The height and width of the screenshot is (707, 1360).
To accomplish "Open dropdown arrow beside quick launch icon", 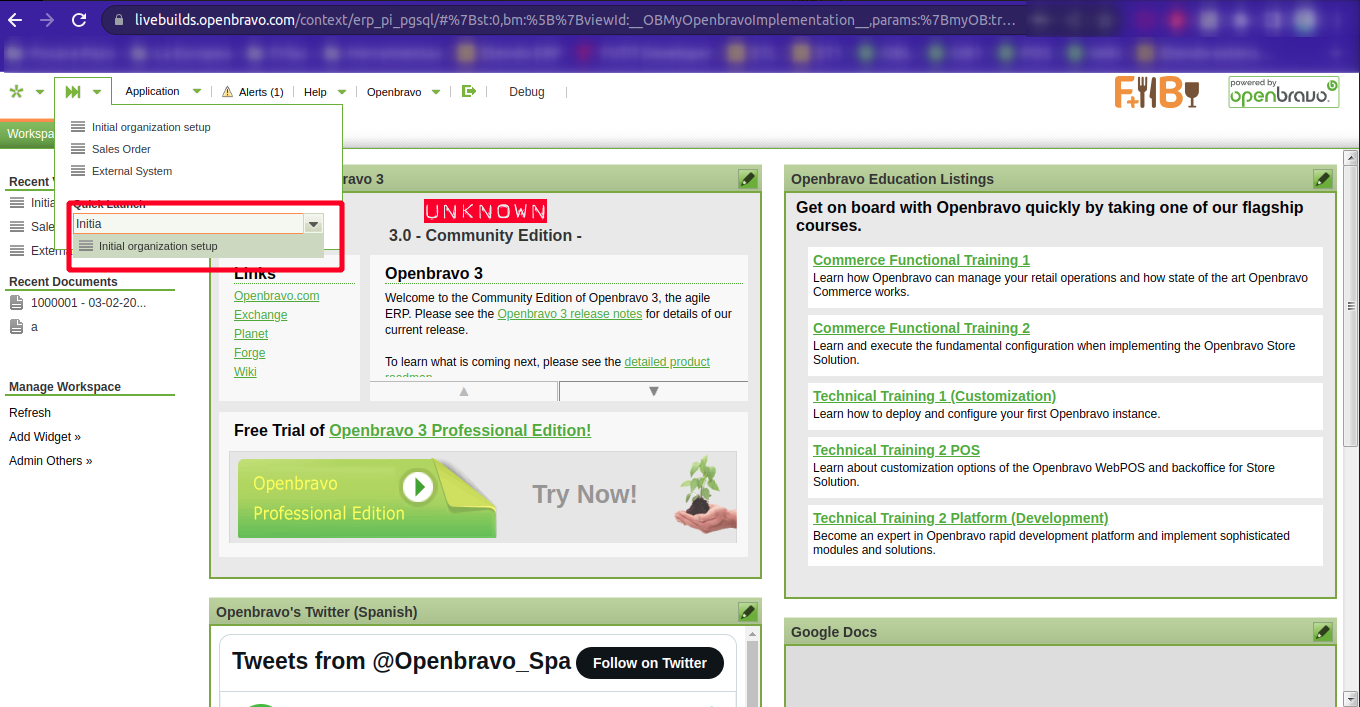I will 97,92.
